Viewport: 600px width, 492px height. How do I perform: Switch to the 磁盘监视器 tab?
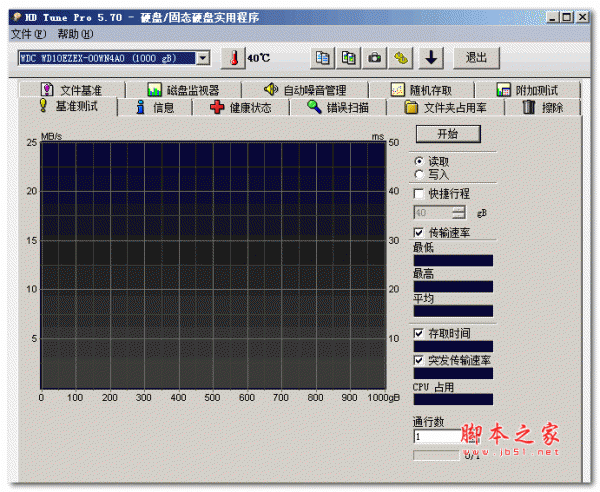point(183,90)
